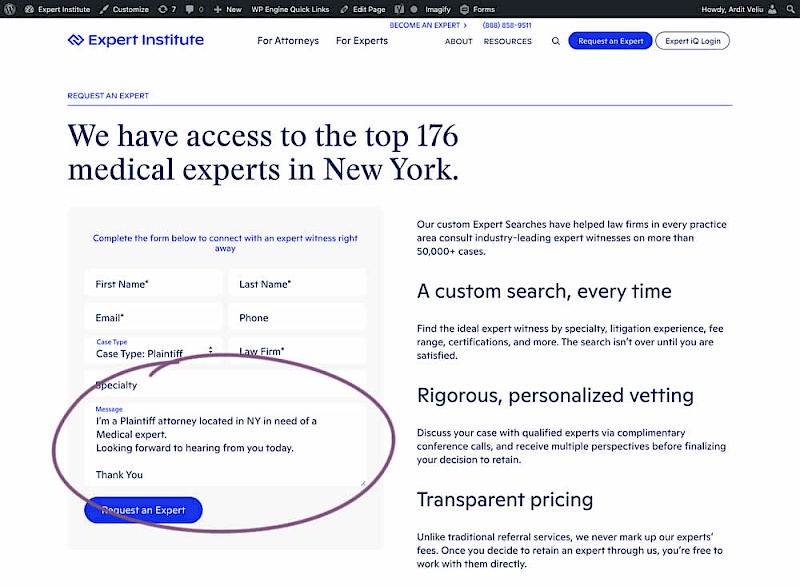Click the blue Request an Expert submit button
Viewport: 800px width, 586px height.
click(143, 510)
